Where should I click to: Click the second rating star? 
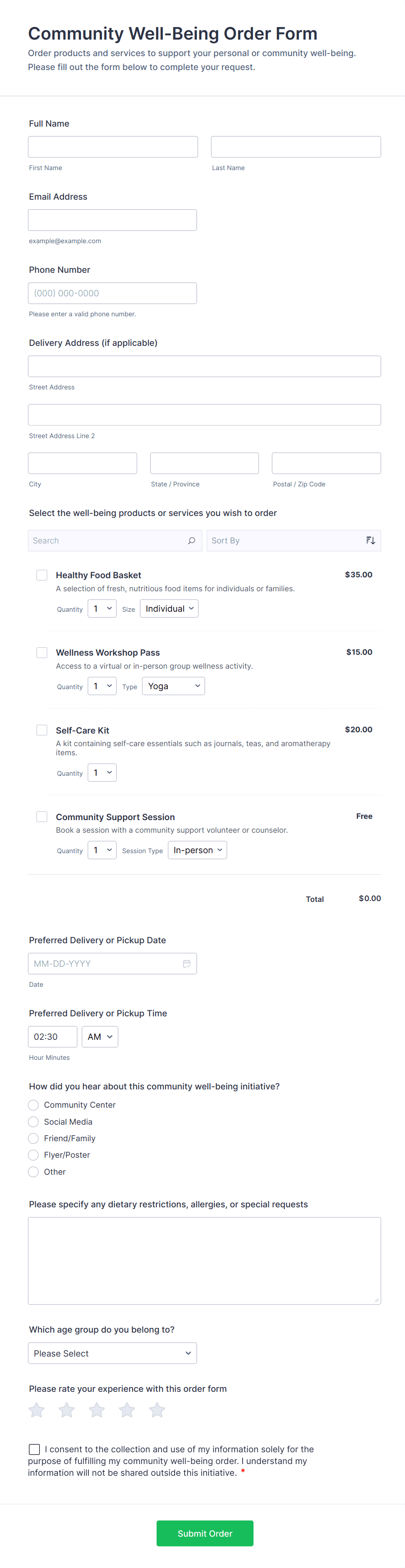(x=67, y=1410)
